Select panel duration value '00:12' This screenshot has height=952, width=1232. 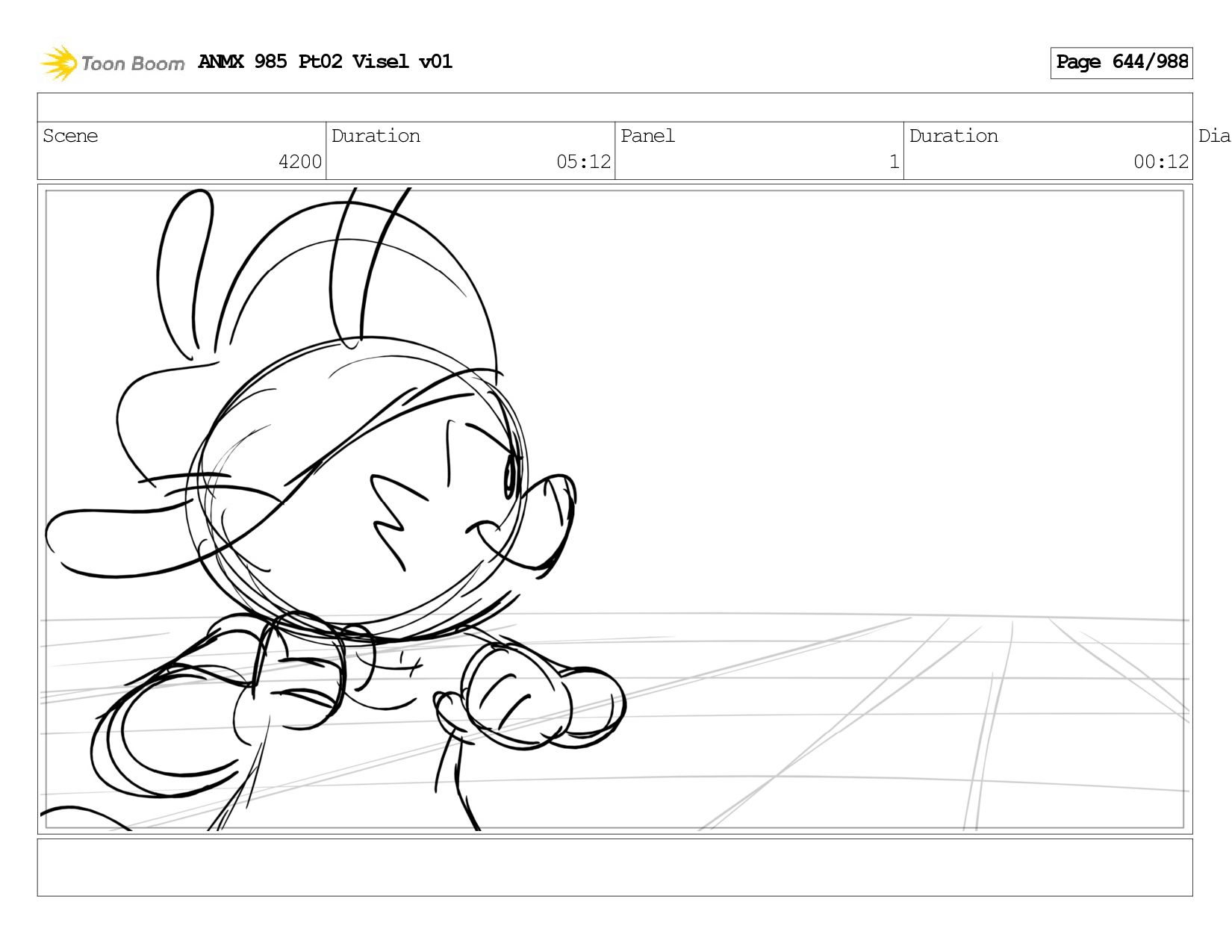pos(1161,162)
